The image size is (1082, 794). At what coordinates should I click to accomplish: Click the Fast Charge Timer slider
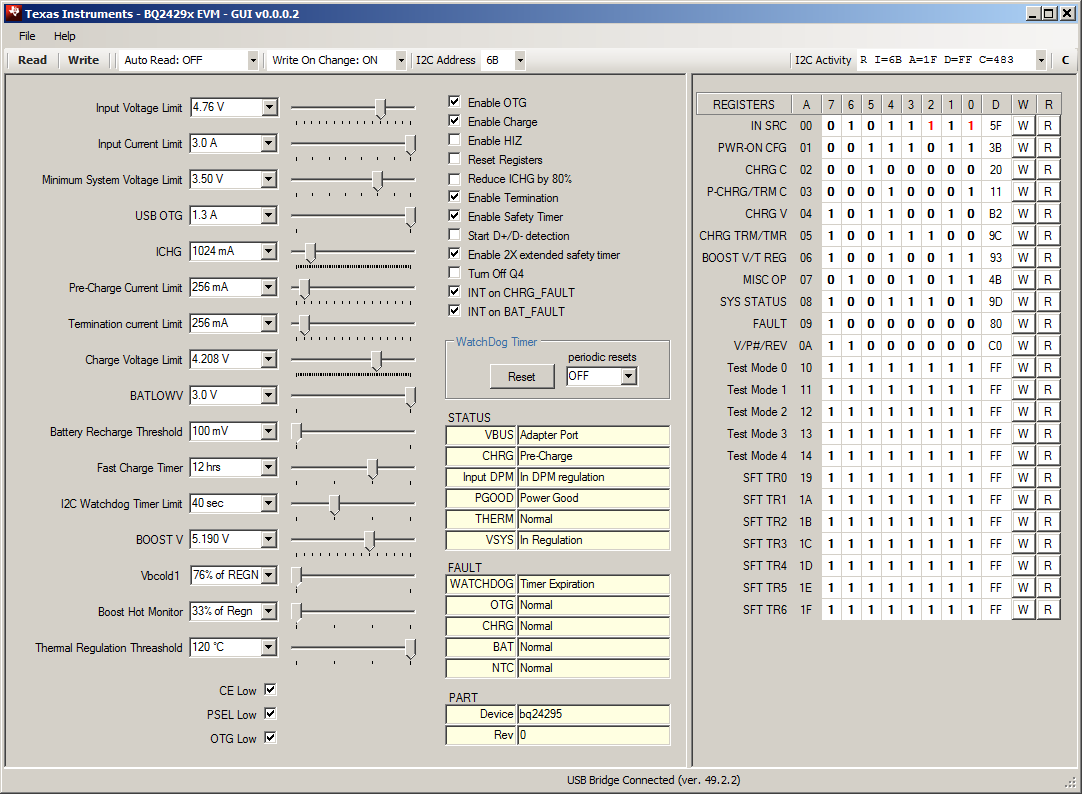pyautogui.click(x=353, y=469)
